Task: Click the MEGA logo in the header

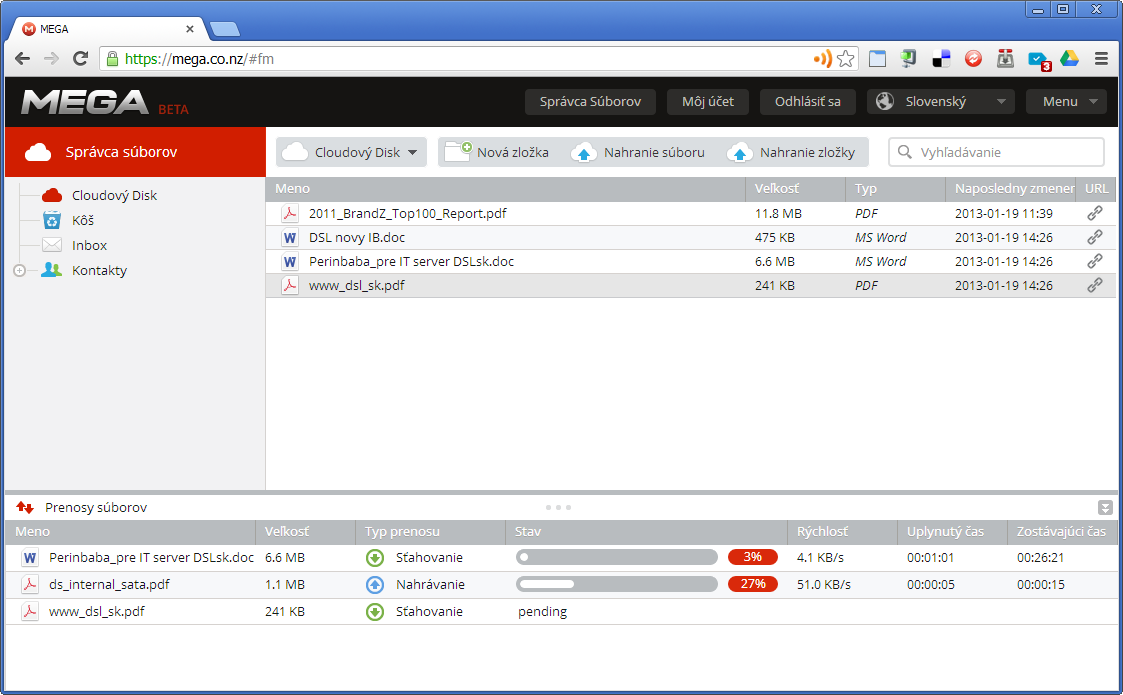Action: point(85,102)
